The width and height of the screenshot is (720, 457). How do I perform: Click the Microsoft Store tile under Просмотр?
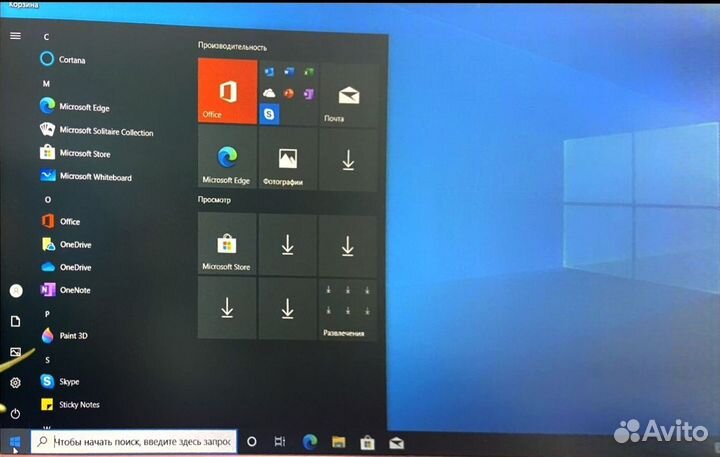(227, 245)
